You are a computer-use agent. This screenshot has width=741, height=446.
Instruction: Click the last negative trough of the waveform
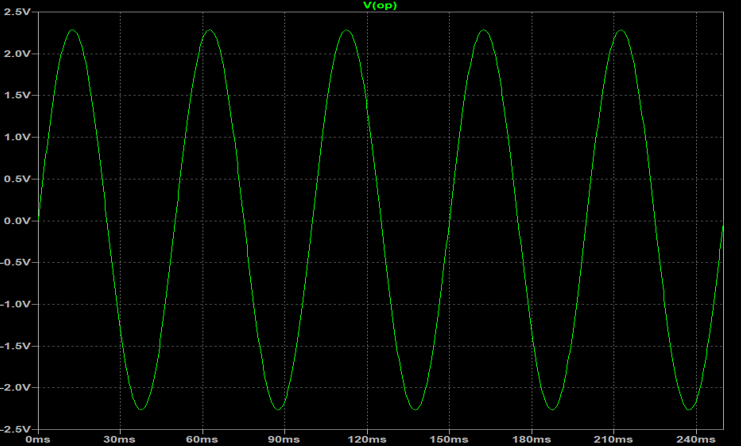tap(690, 409)
